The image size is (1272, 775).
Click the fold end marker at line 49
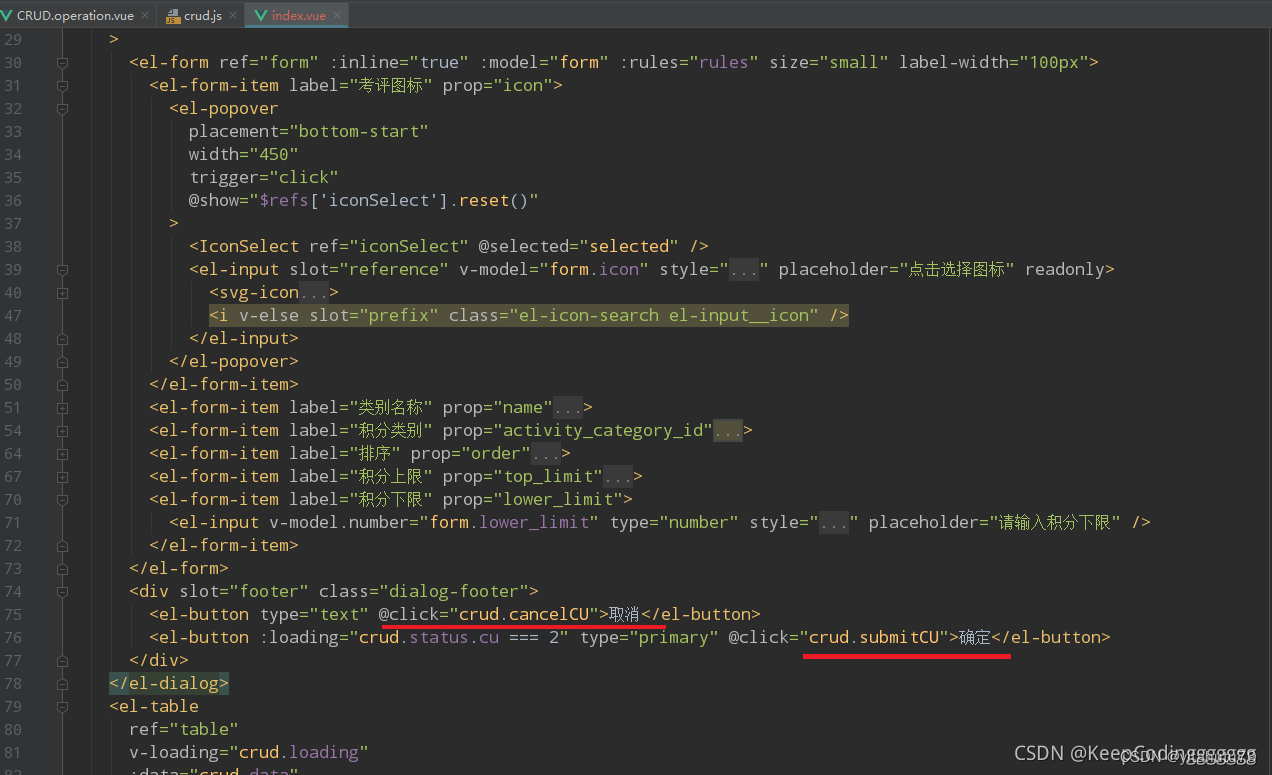click(62, 361)
